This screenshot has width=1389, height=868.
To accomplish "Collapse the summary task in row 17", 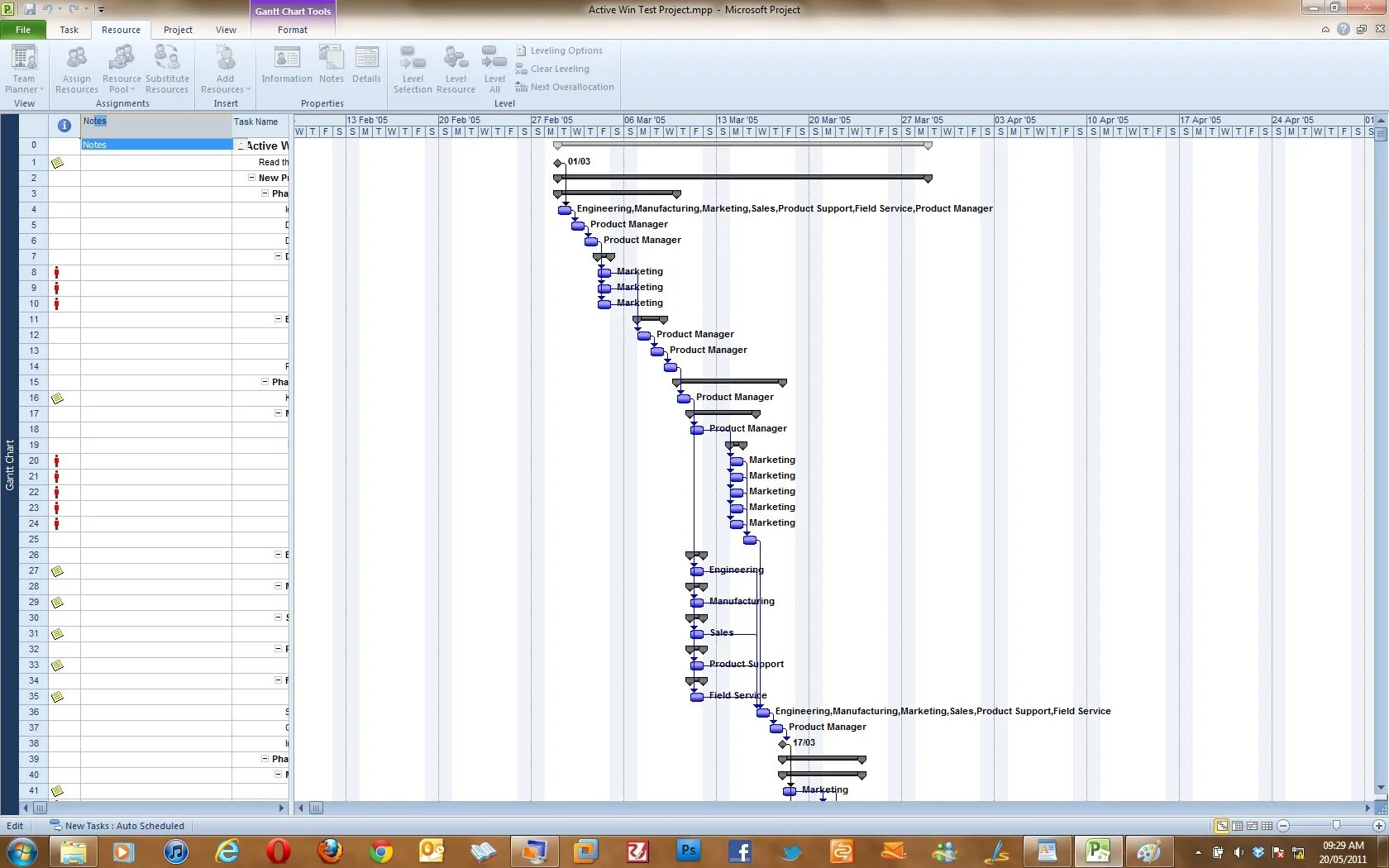I will (x=278, y=413).
